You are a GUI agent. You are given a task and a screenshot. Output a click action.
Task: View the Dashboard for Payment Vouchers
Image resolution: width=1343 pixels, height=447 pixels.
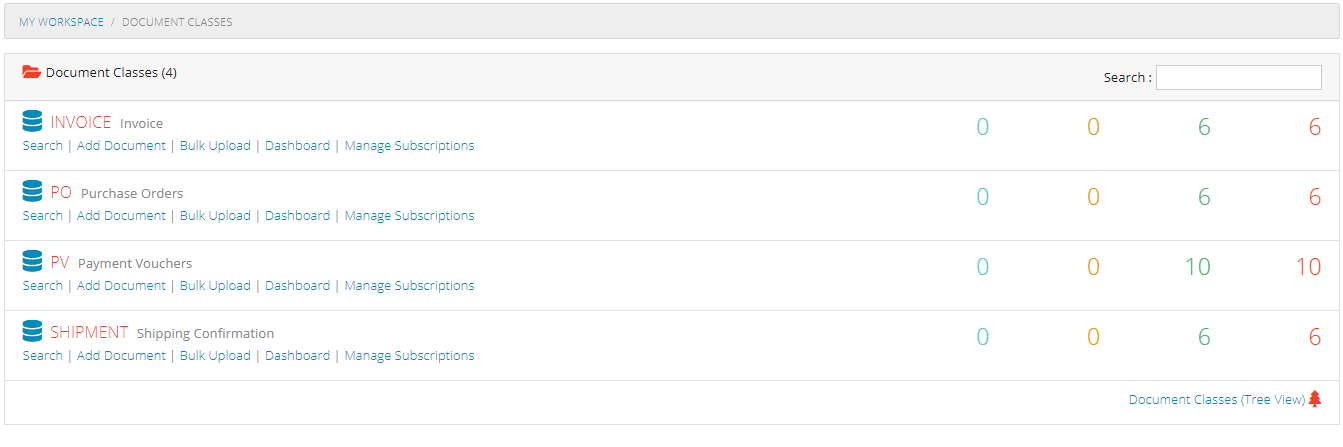pos(297,286)
